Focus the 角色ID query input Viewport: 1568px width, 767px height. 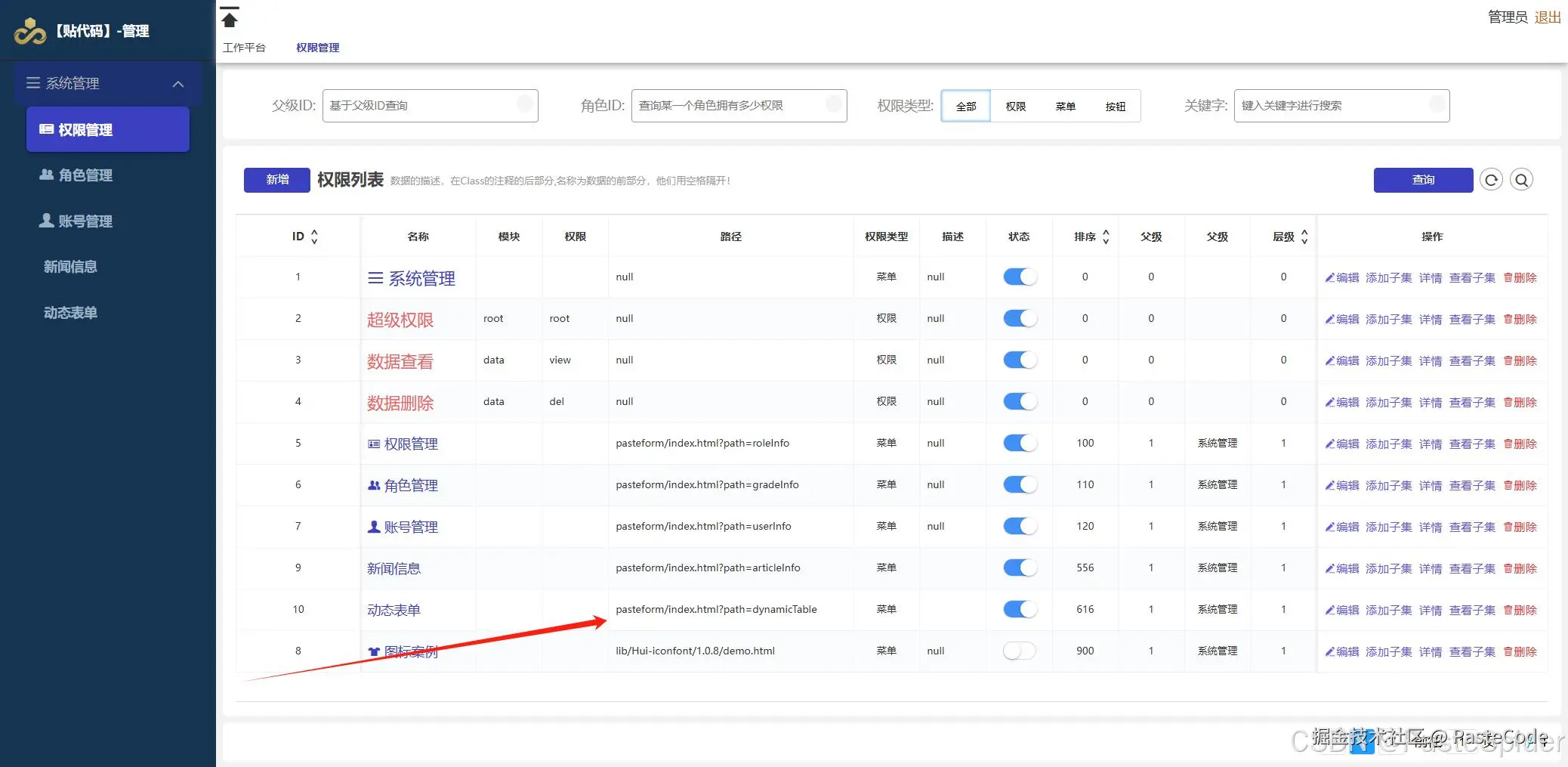coord(739,106)
